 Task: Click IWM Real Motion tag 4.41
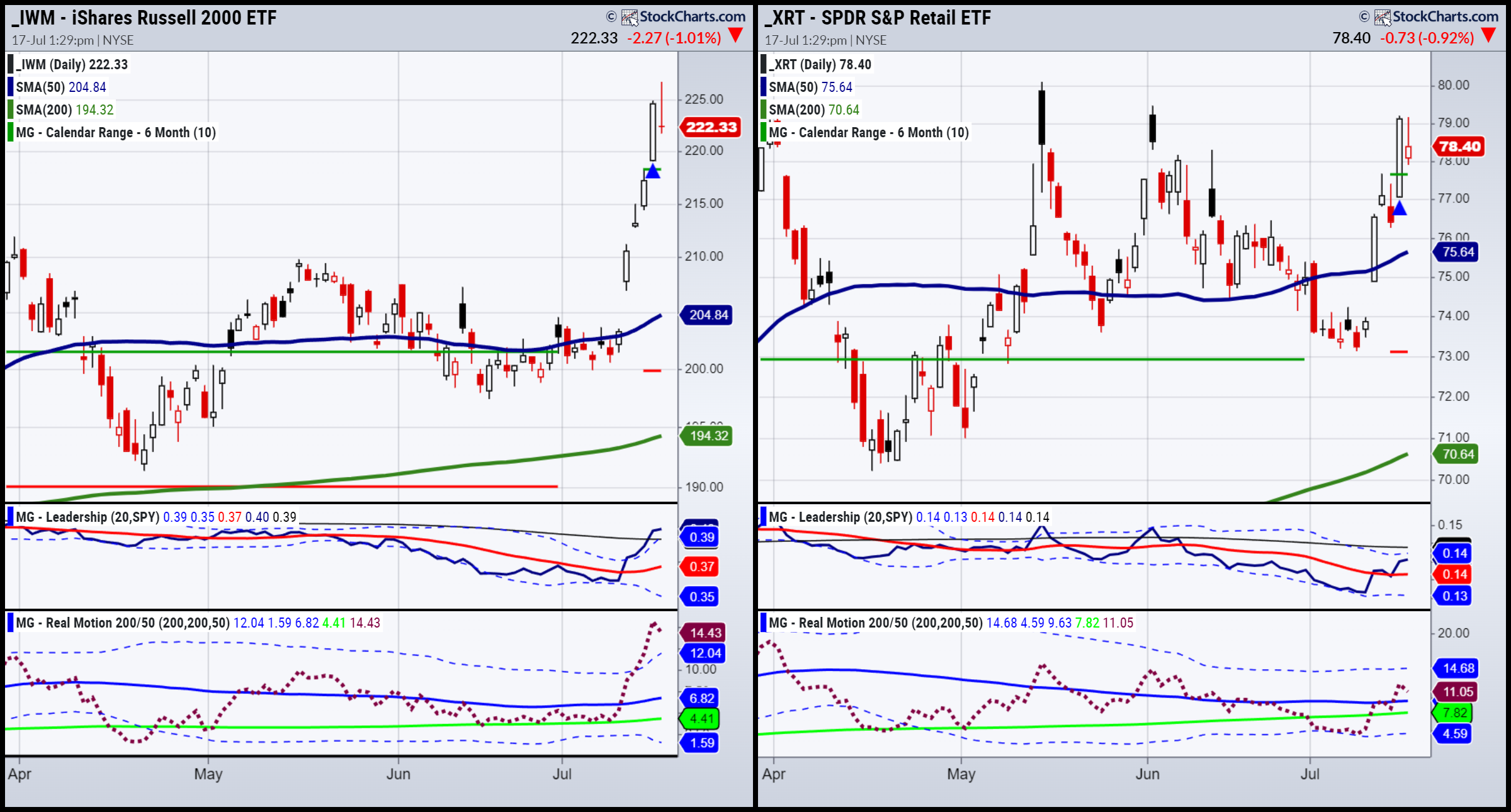701,718
